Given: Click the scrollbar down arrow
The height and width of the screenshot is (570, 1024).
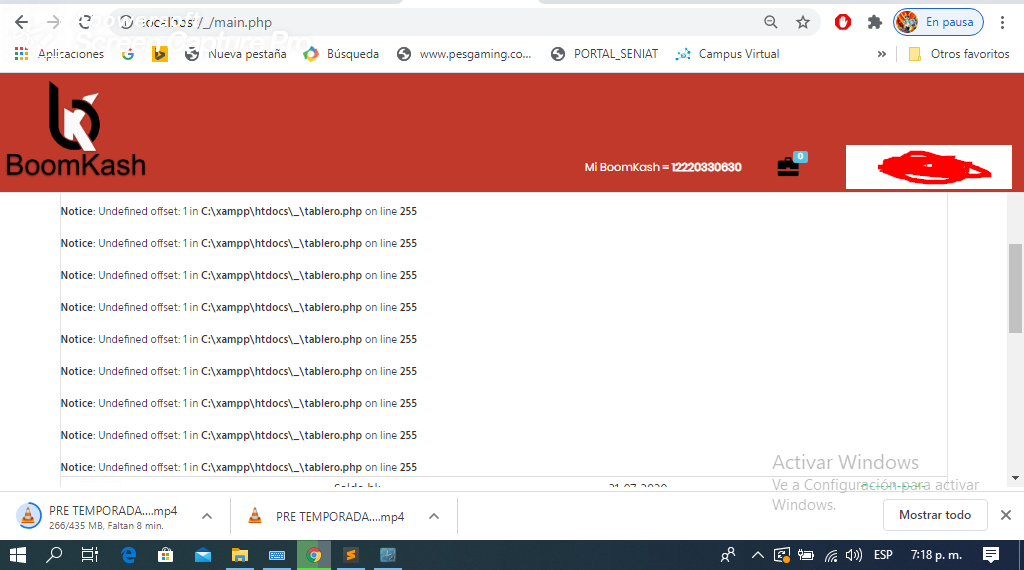Looking at the screenshot, I should 1015,478.
